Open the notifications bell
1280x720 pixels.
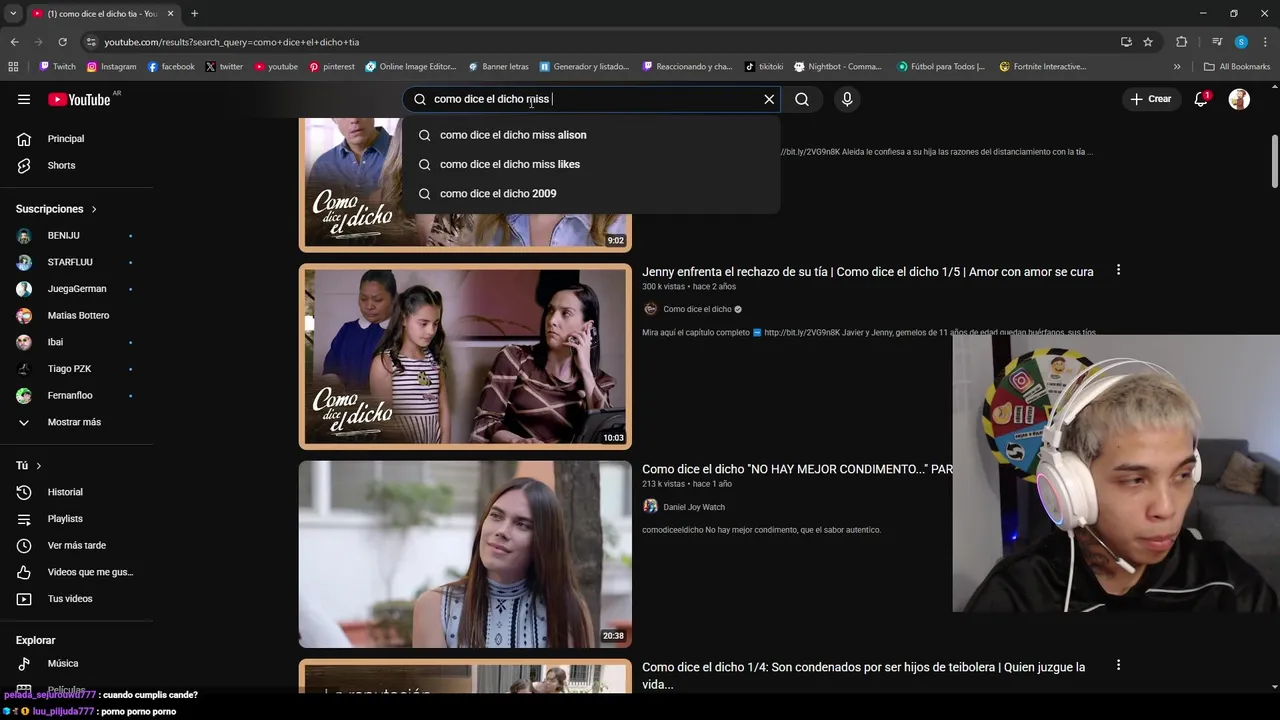(x=1201, y=99)
